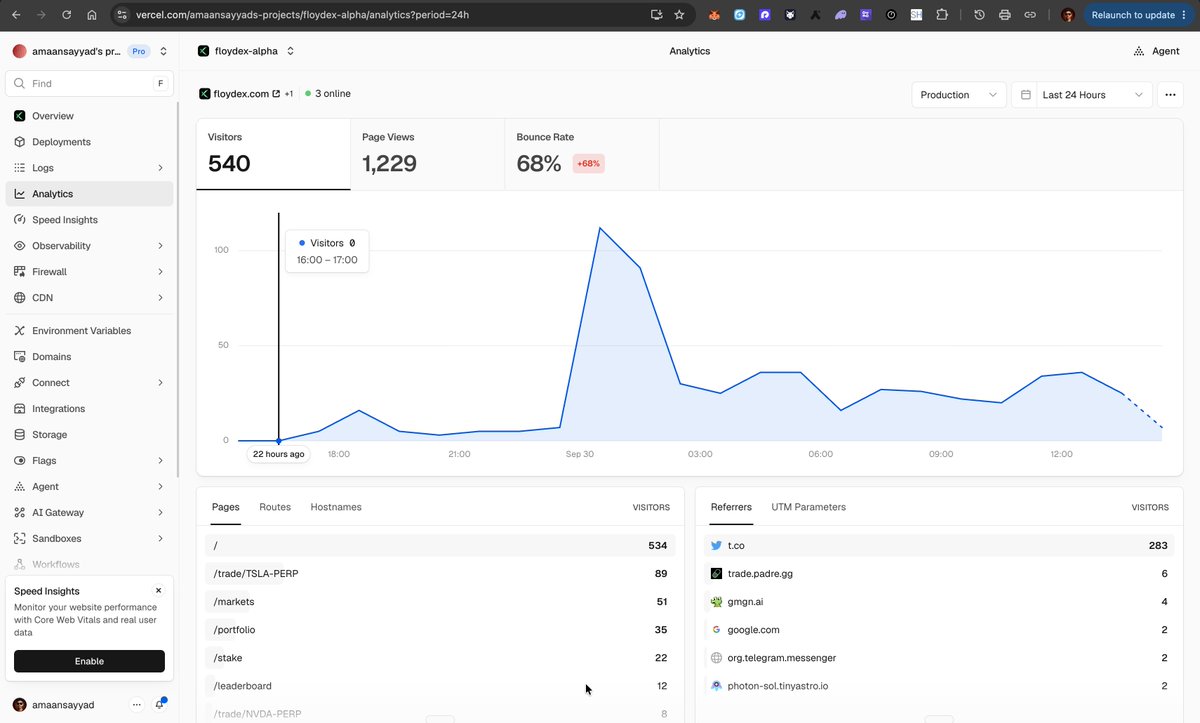Expand the Connect sidebar submenu
1200x723 pixels.
161,383
